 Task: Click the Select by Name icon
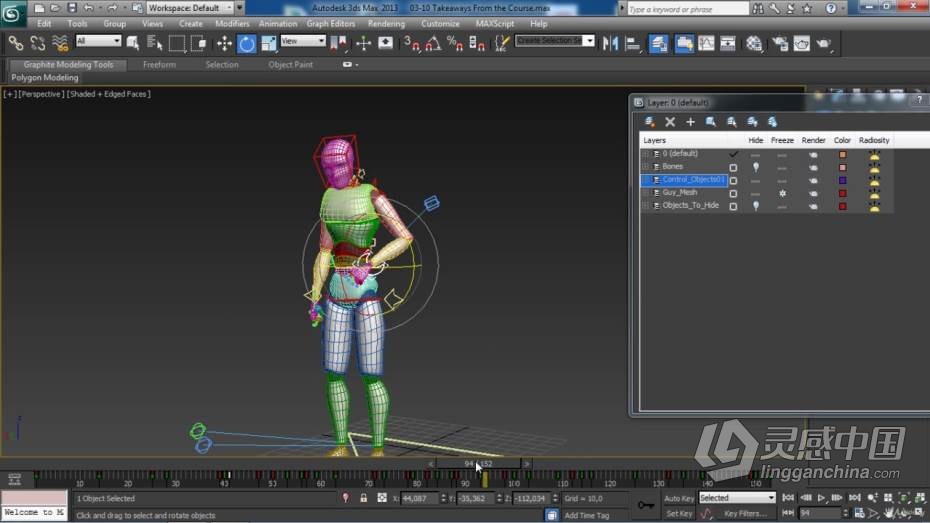pyautogui.click(x=154, y=43)
